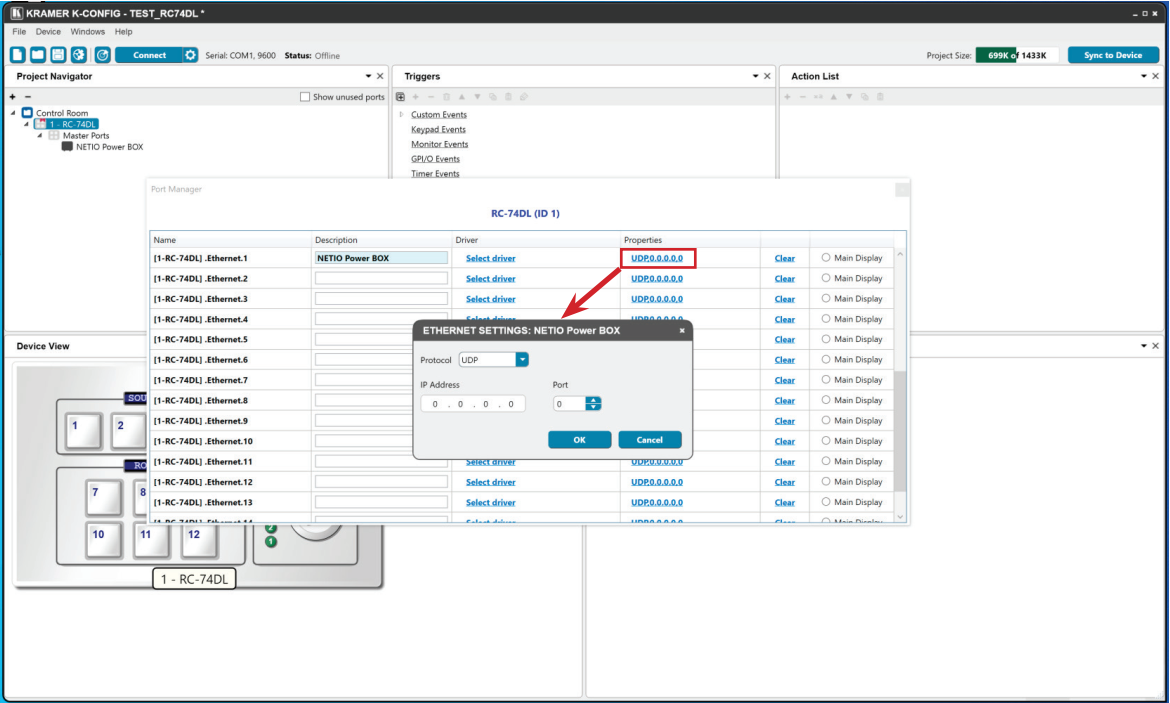This screenshot has width=1170, height=703.
Task: Select Main Display radio for Ethernet.13
Action: coord(826,502)
